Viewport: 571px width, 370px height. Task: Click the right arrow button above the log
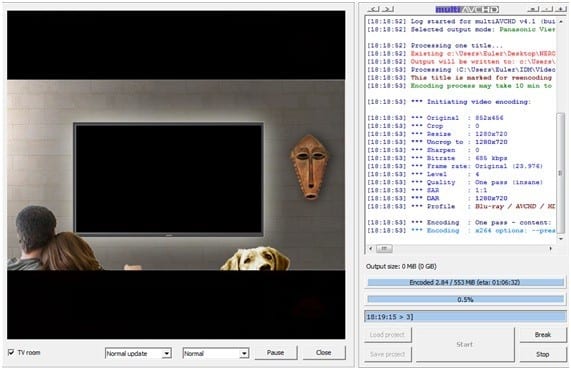387,9
